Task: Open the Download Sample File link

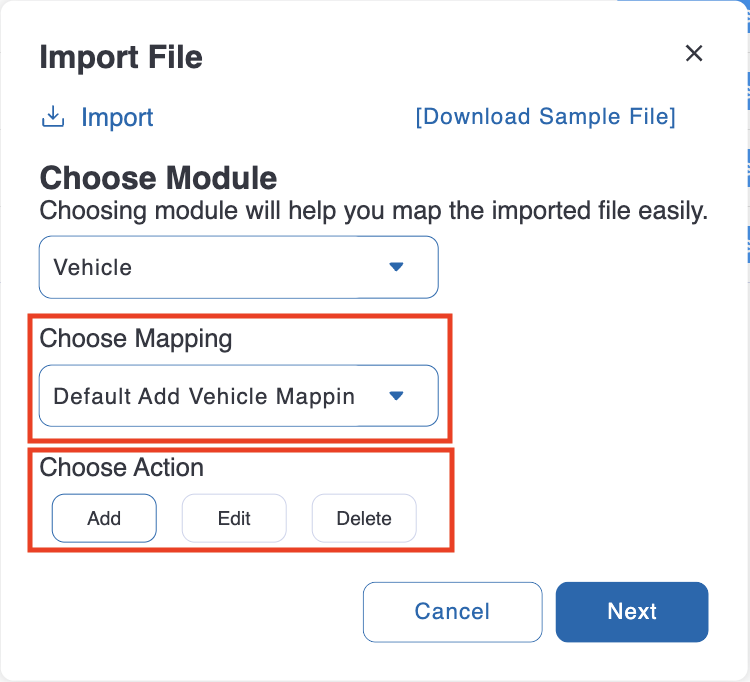Action: point(545,117)
